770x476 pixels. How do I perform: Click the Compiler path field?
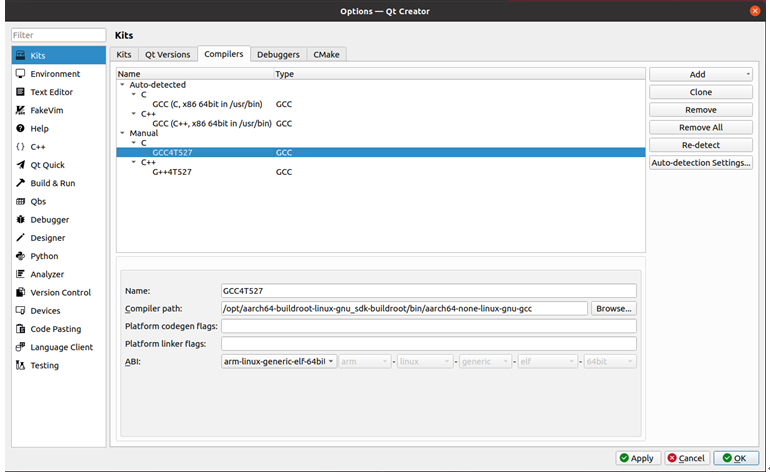(x=404, y=308)
